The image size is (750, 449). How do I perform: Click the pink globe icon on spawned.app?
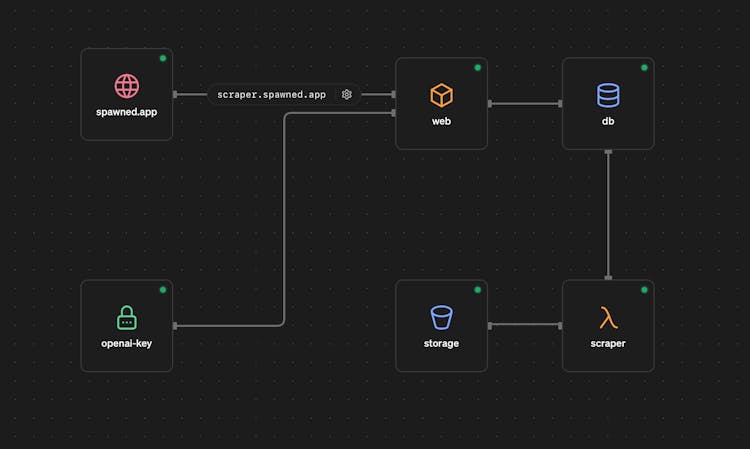click(x=127, y=86)
